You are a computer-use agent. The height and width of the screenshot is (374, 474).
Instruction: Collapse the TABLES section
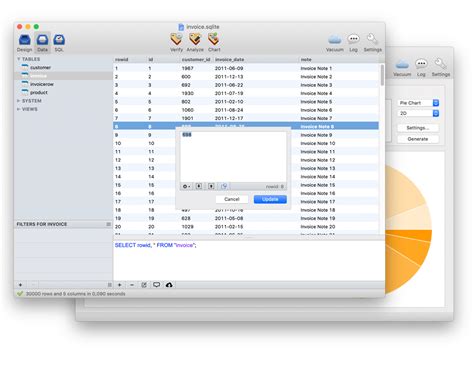pyautogui.click(x=18, y=59)
